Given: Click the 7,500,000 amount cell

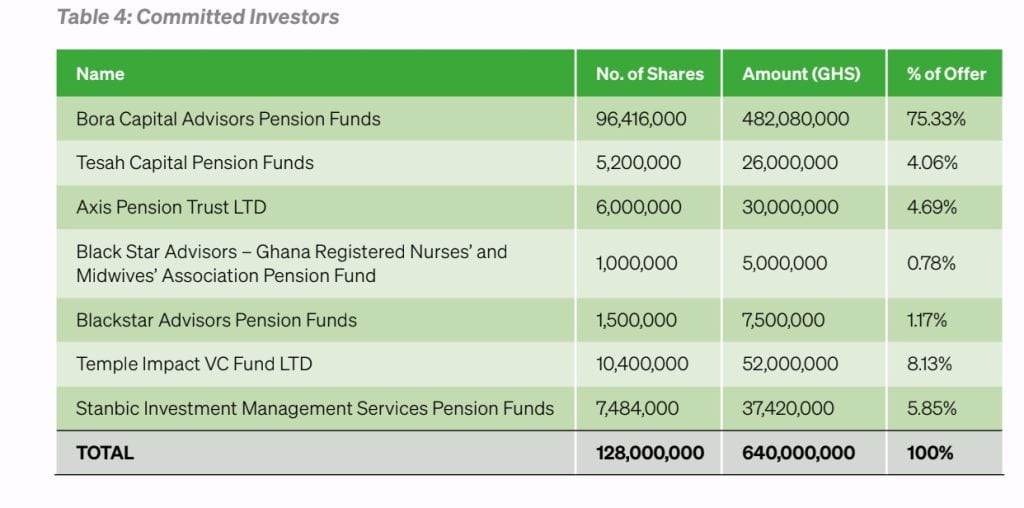Looking at the screenshot, I should [x=783, y=321].
